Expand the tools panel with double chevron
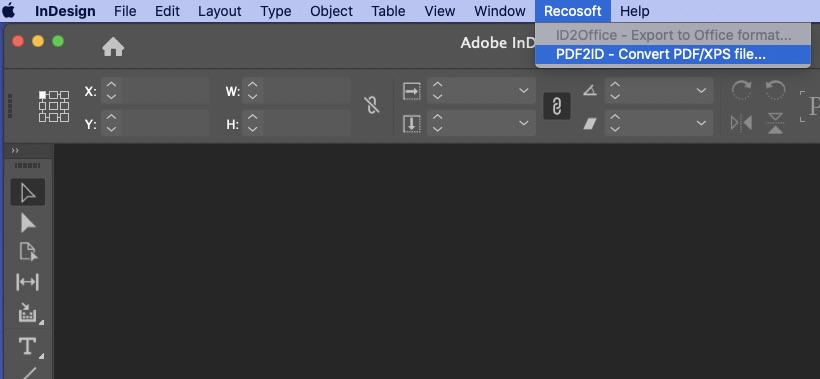820x379 pixels. pyautogui.click(x=15, y=151)
